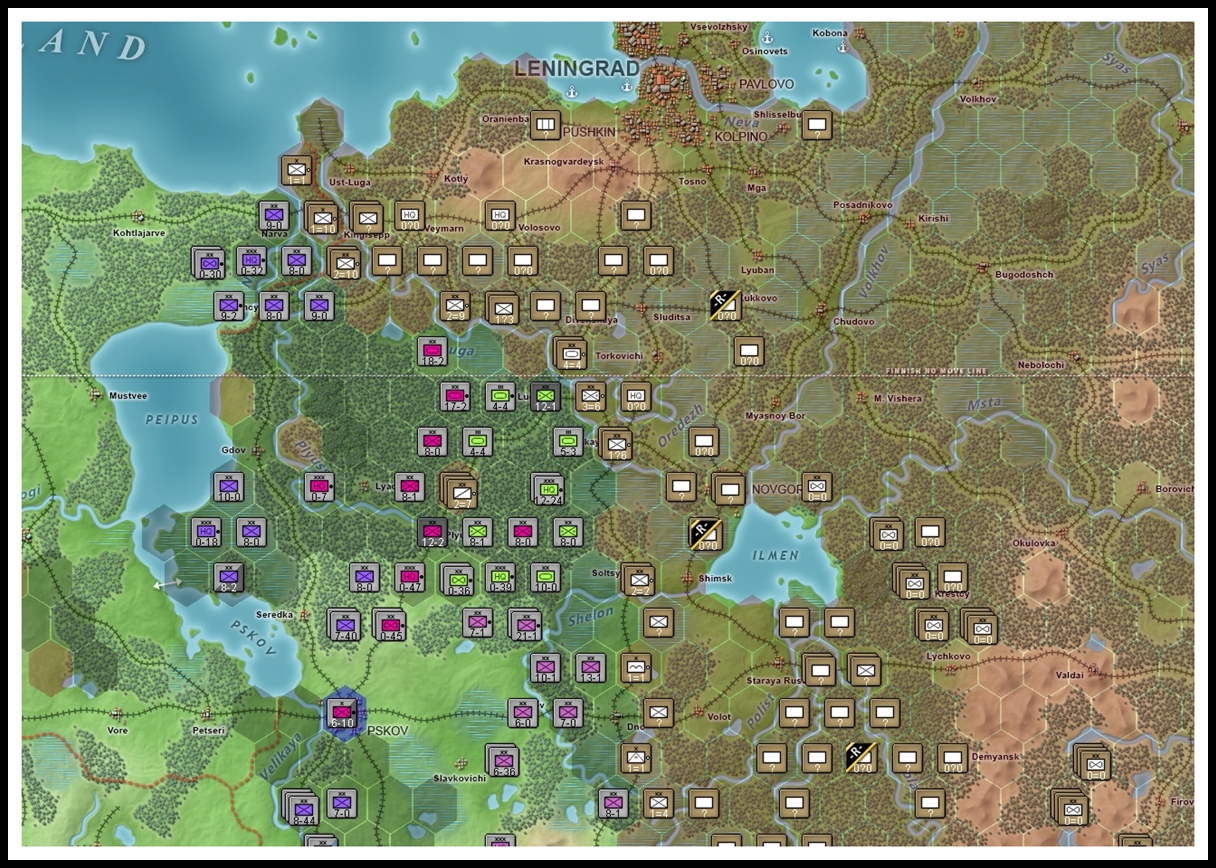
Task: Click the Mustvee town label
Action: (x=128, y=396)
